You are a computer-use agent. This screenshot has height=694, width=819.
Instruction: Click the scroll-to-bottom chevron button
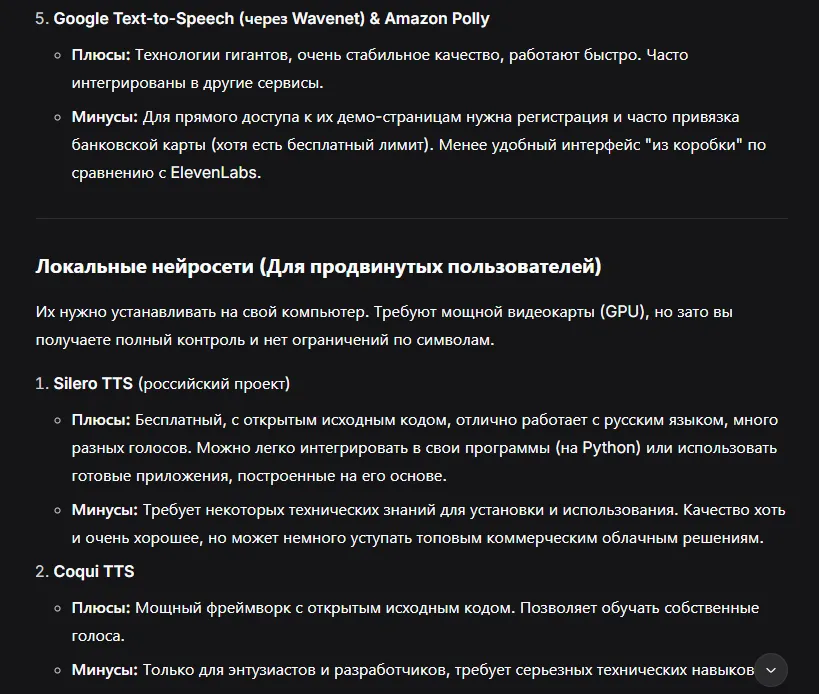pyautogui.click(x=771, y=670)
